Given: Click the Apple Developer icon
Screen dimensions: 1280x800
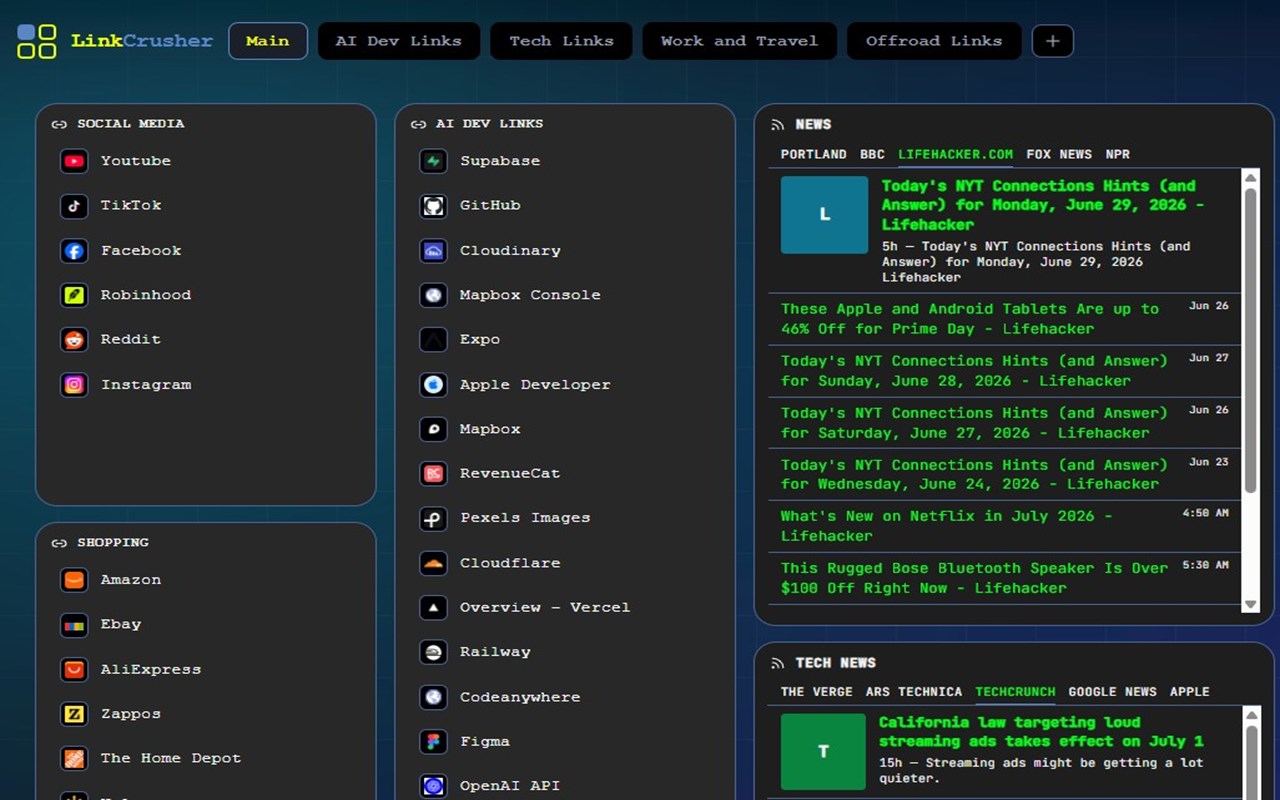Looking at the screenshot, I should [433, 385].
